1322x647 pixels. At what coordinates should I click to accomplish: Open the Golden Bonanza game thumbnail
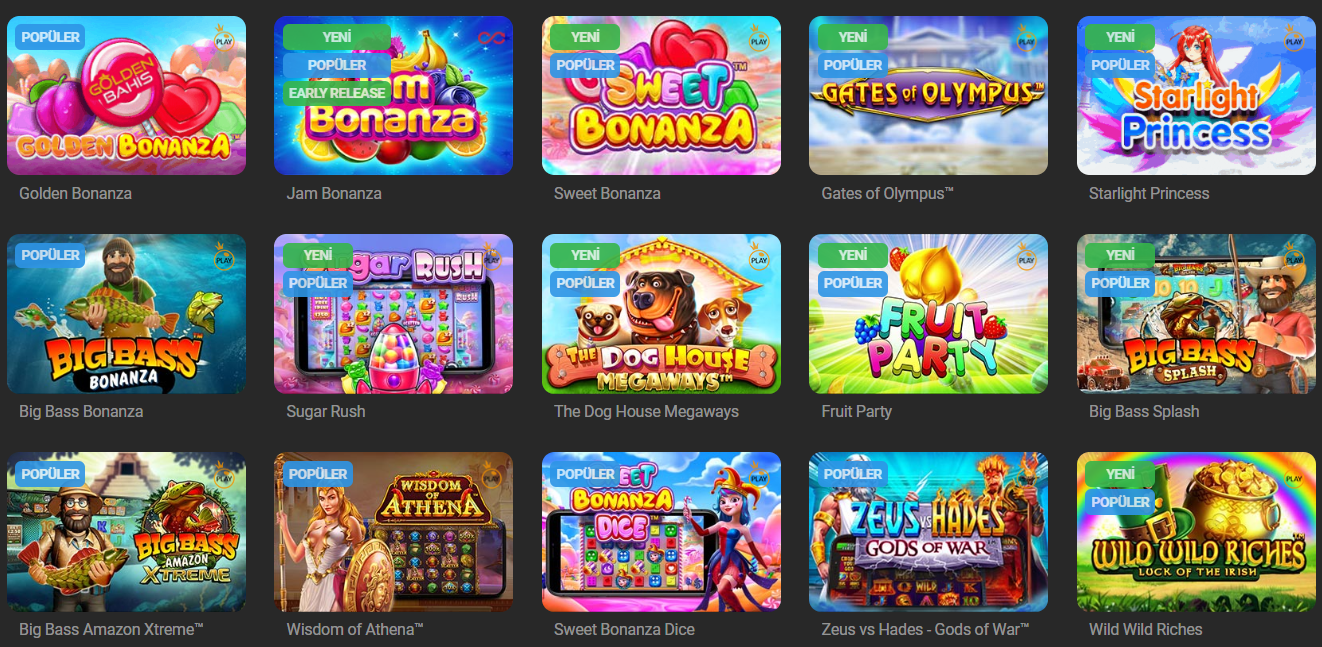126,95
